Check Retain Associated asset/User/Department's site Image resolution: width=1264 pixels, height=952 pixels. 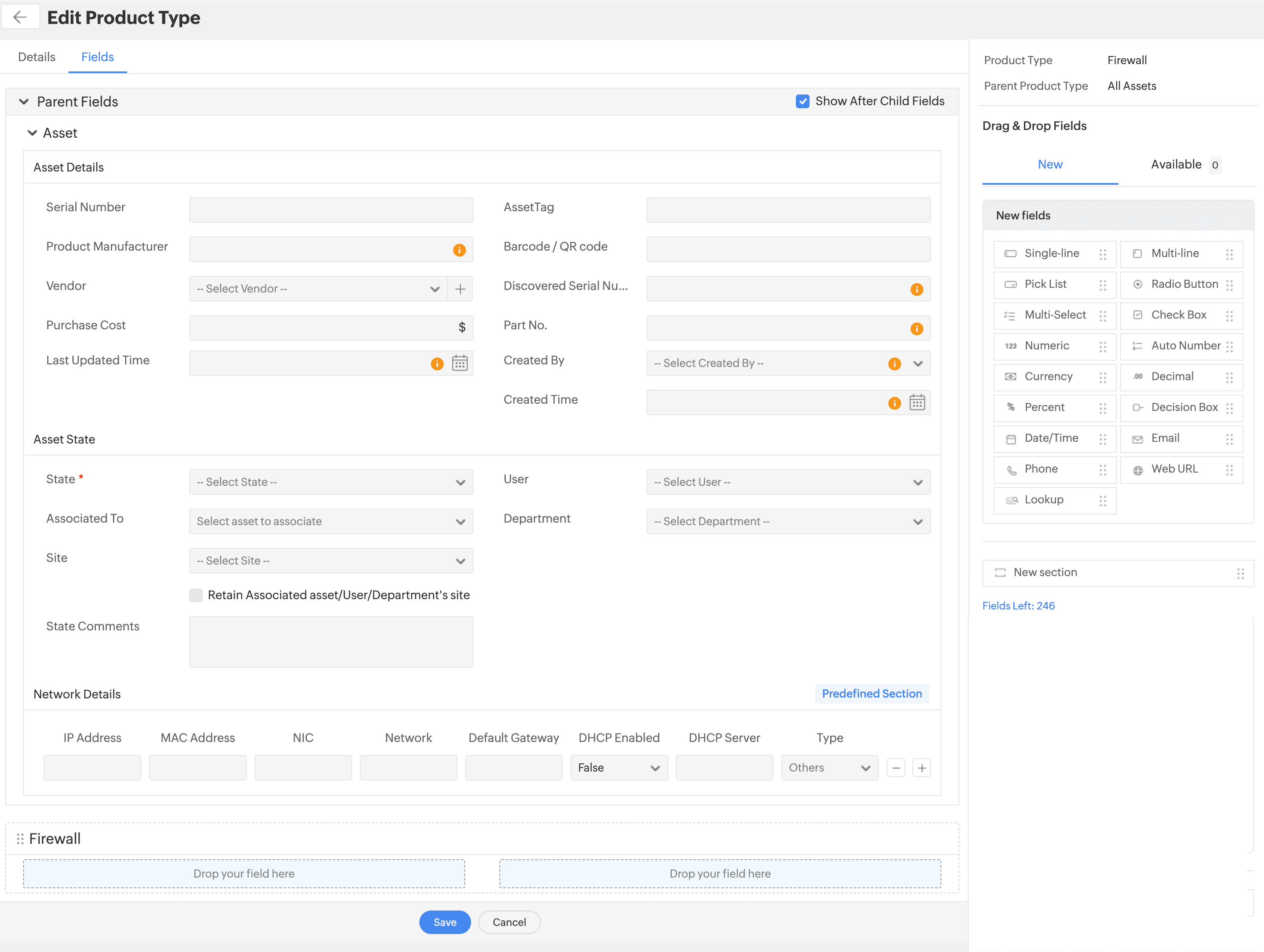click(196, 595)
